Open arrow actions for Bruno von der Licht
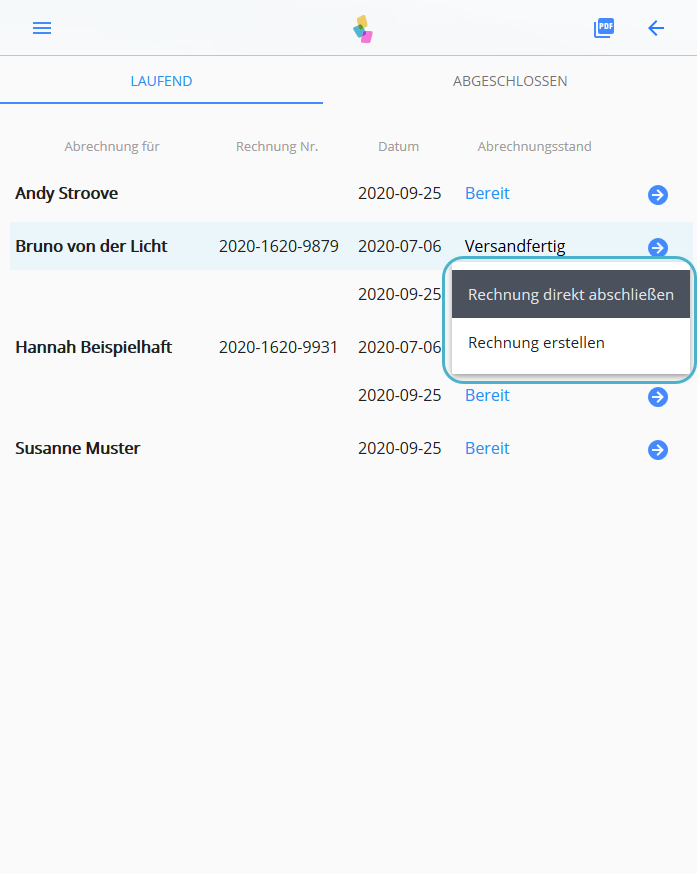This screenshot has height=874, width=697. (657, 247)
